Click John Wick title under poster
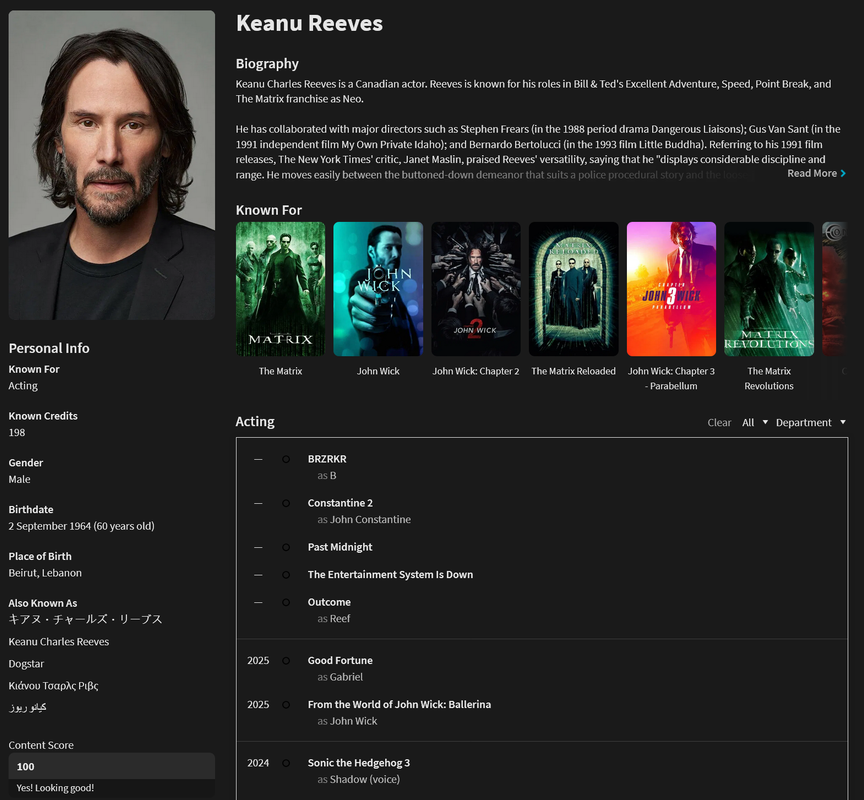Image resolution: width=864 pixels, height=800 pixels. pos(378,371)
